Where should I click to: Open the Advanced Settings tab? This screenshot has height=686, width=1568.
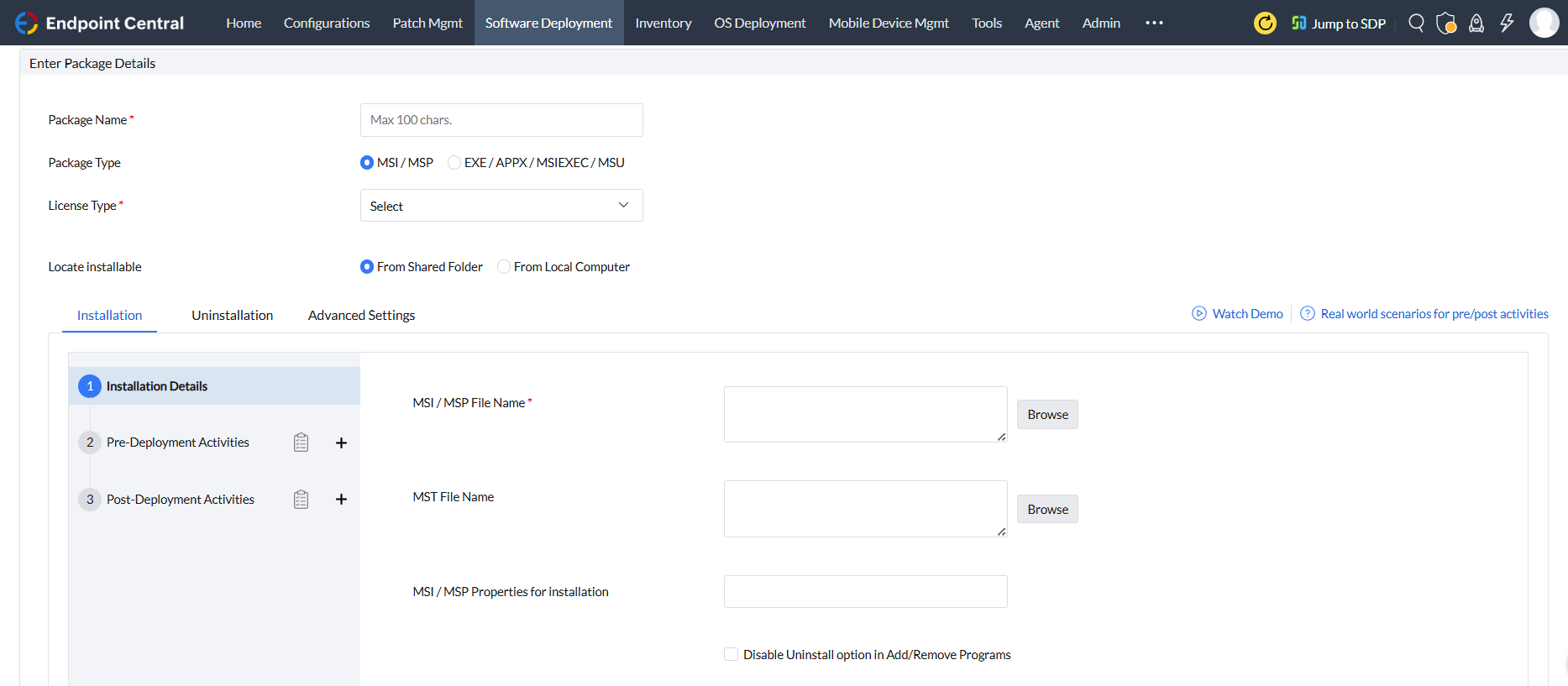pos(361,316)
